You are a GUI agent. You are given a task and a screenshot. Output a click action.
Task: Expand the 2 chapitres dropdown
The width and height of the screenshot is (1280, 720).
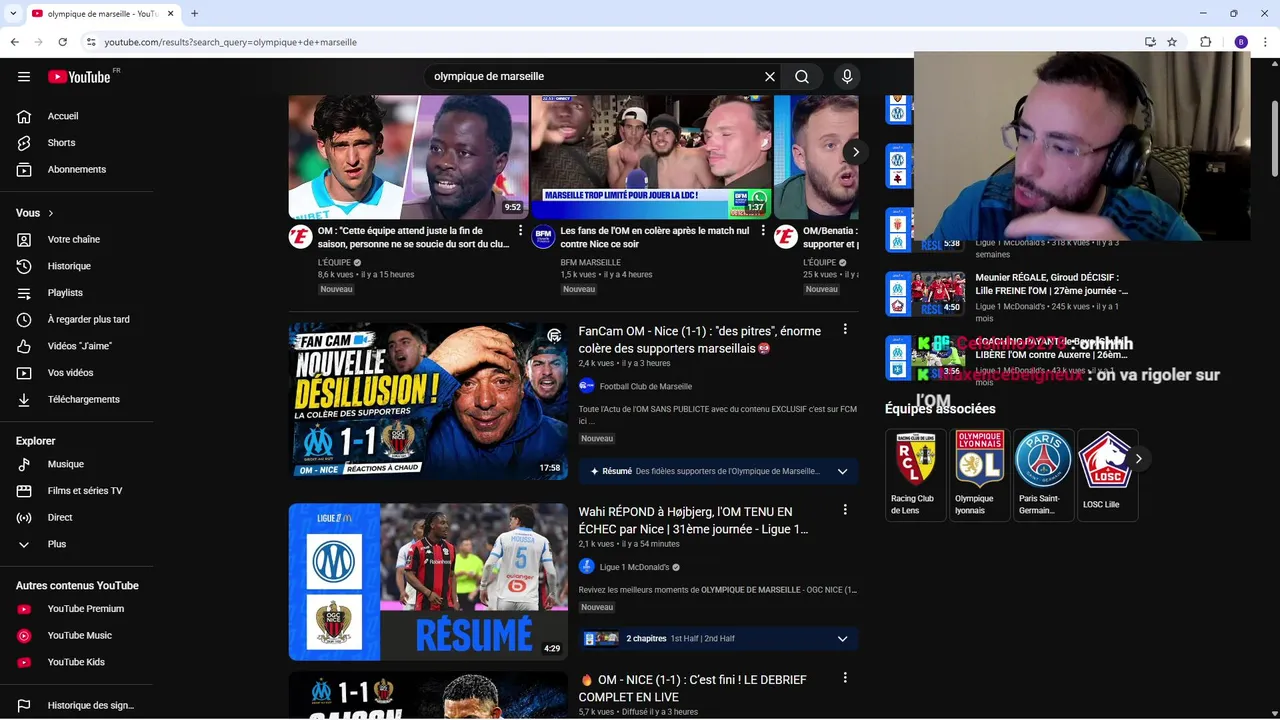click(842, 639)
